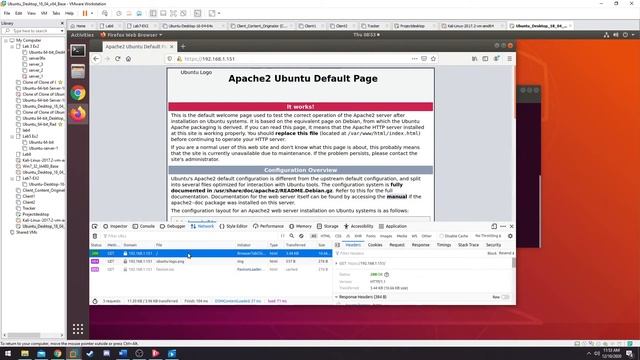Click the manual link on Apache page
The width and height of the screenshot is (640, 360).
[397, 197]
